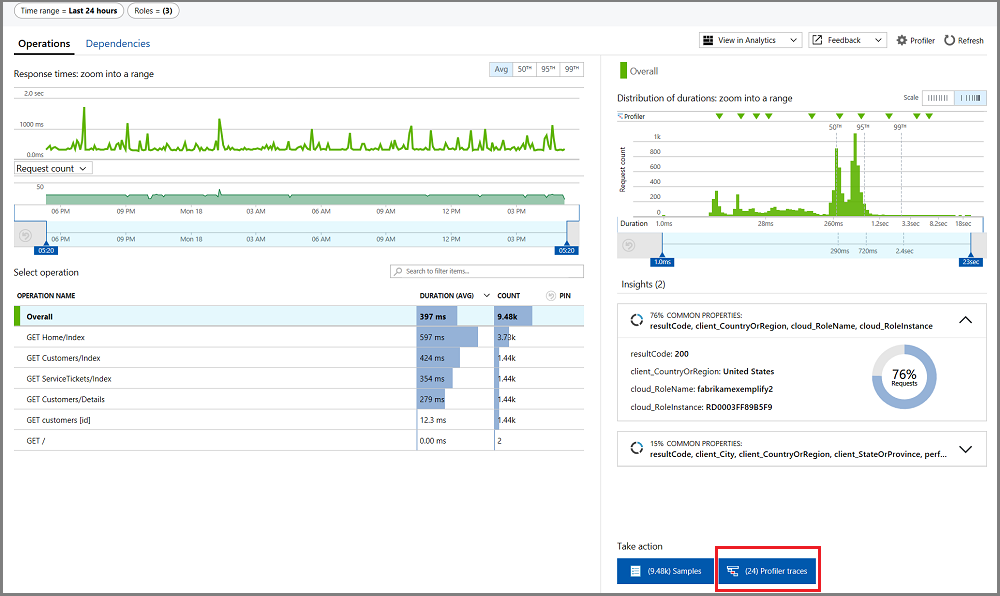
Task: Select the GET Home/Index operation row
Action: pos(298,337)
